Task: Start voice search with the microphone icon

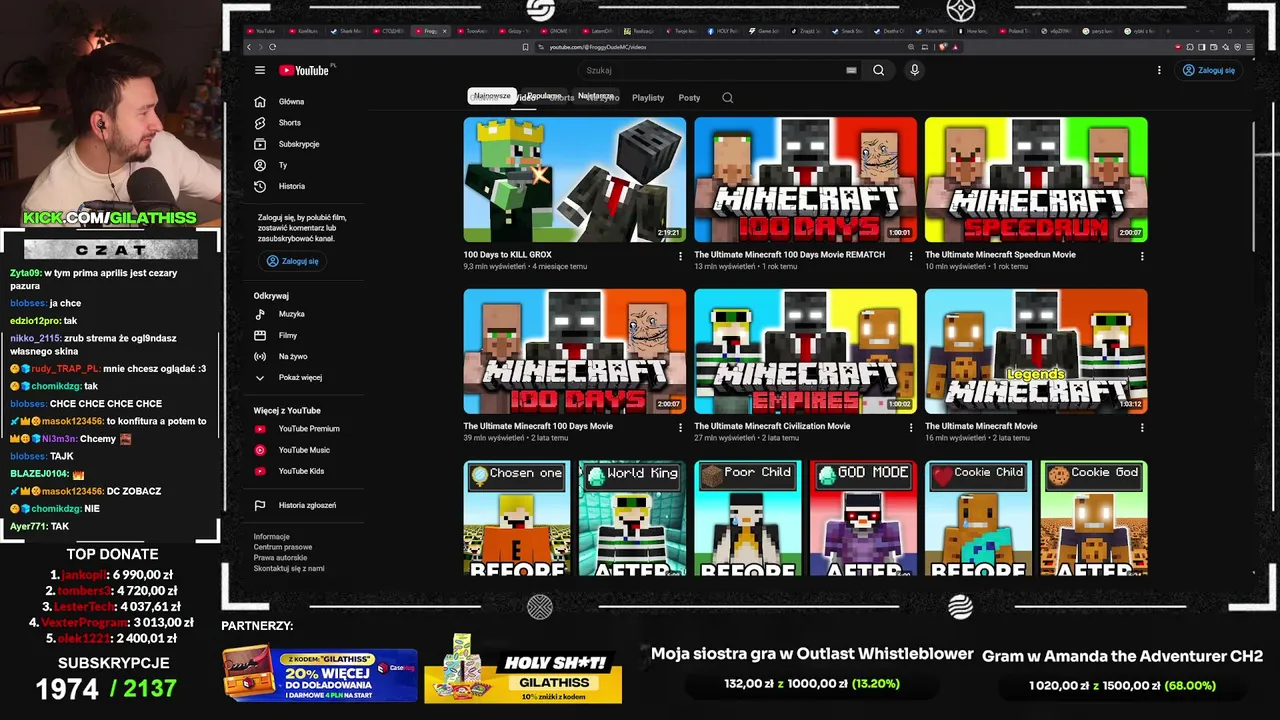Action: click(x=914, y=70)
